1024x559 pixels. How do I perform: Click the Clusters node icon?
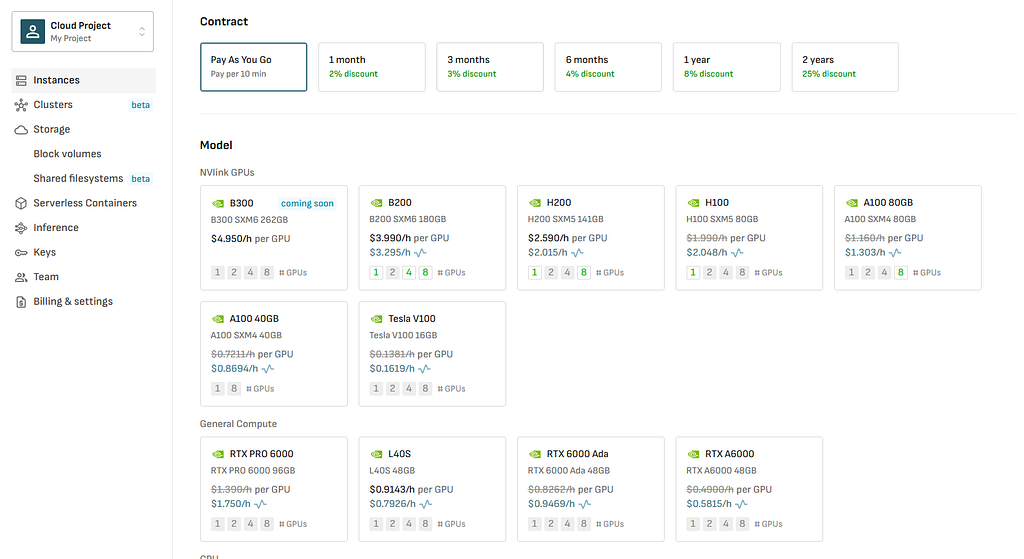[21, 105]
